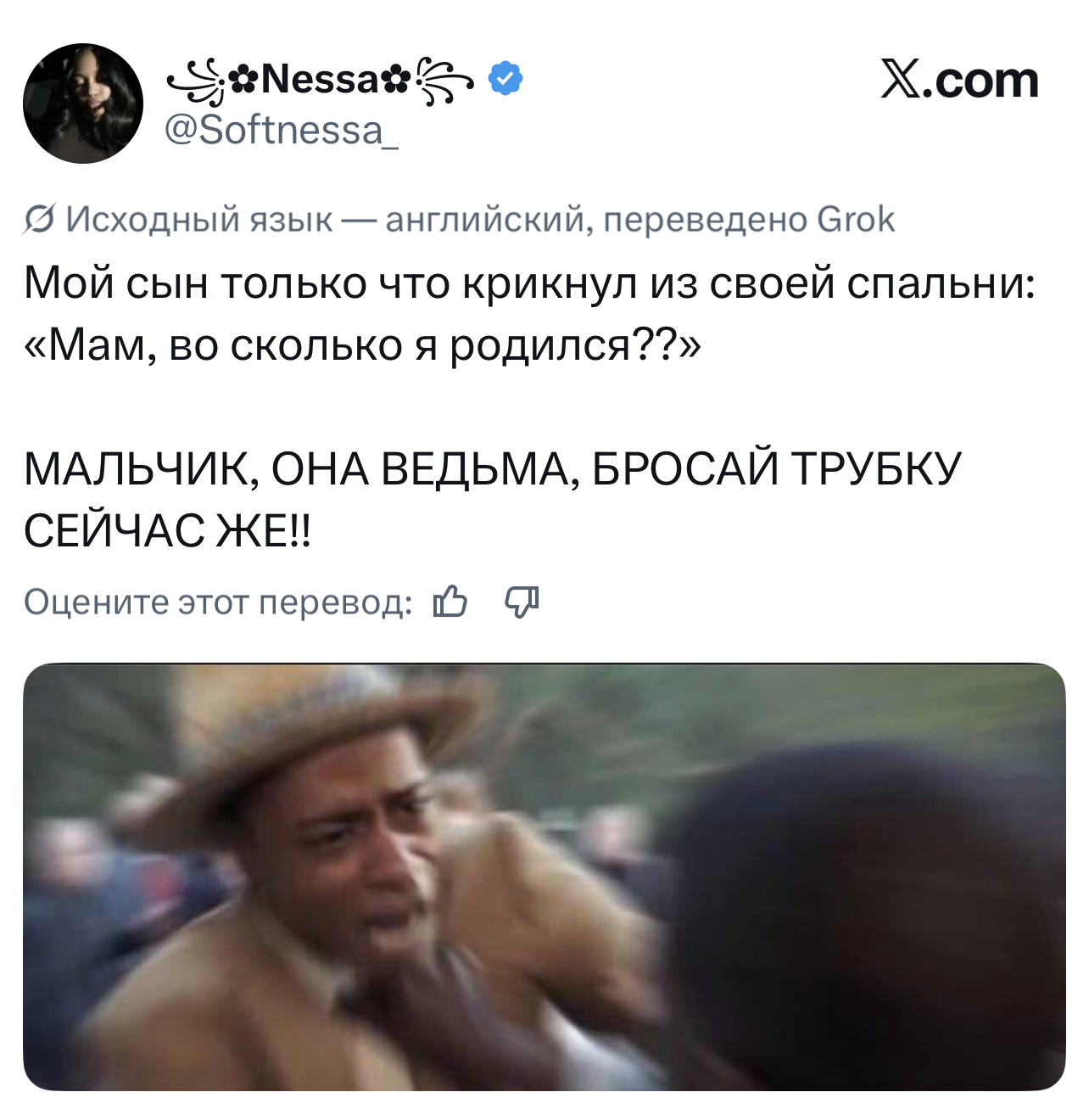The height and width of the screenshot is (1120, 1089).
Task: Click the Grok slash icon before "Исходный язык"
Action: click(41, 220)
